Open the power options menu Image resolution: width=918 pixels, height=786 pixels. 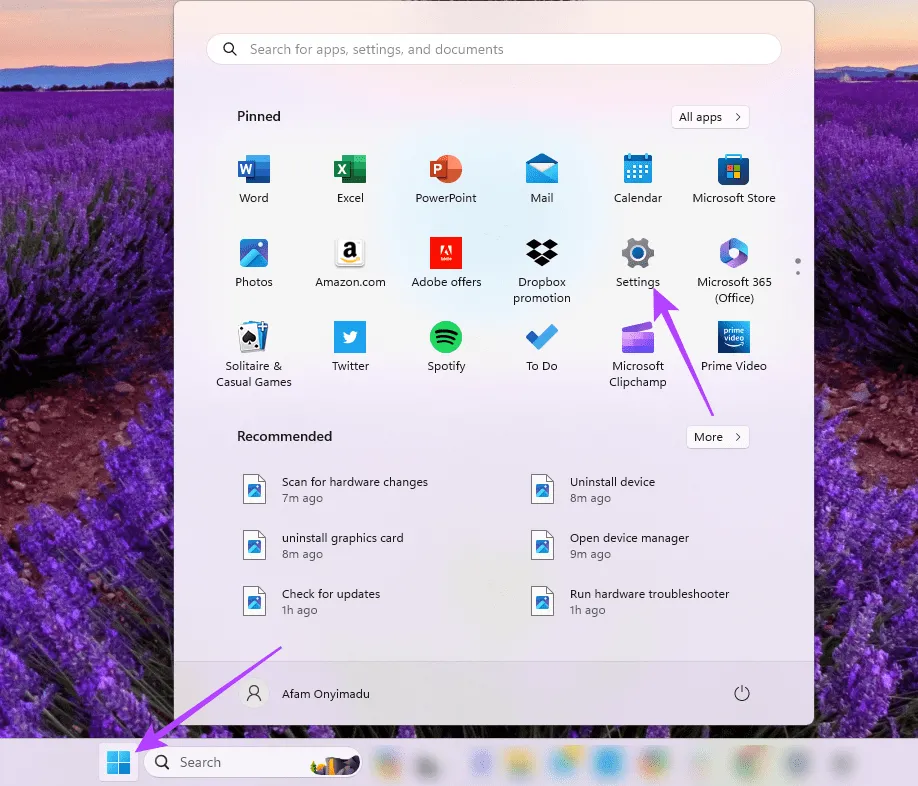click(741, 693)
